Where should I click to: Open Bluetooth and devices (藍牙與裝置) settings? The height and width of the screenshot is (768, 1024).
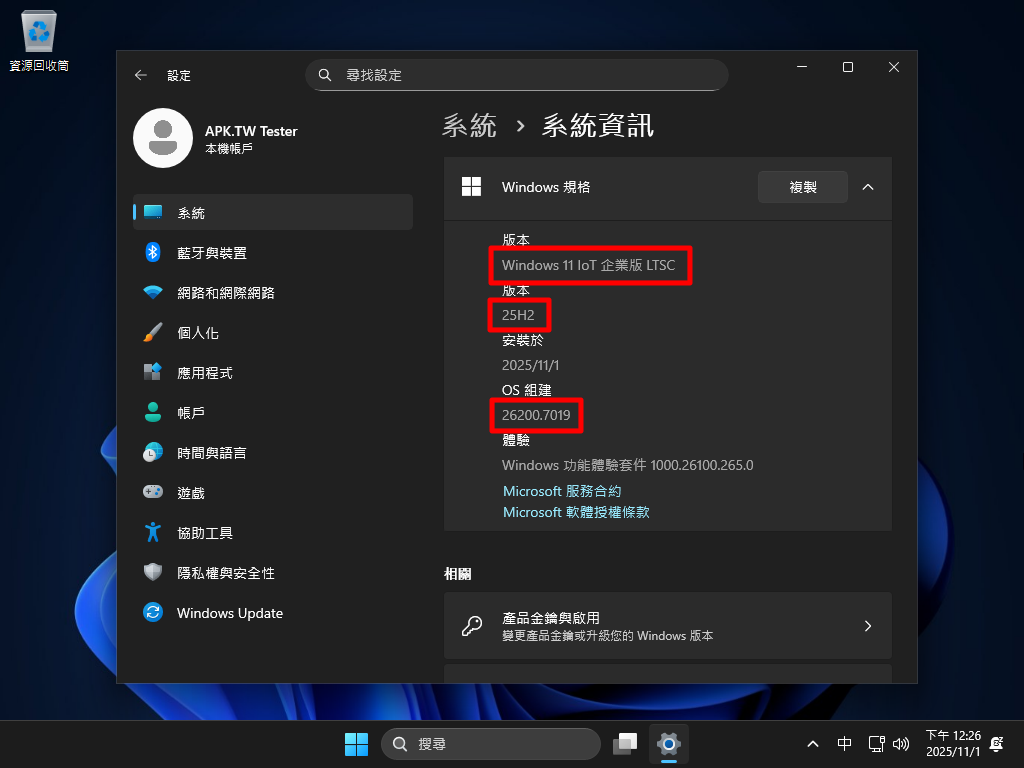(x=211, y=253)
